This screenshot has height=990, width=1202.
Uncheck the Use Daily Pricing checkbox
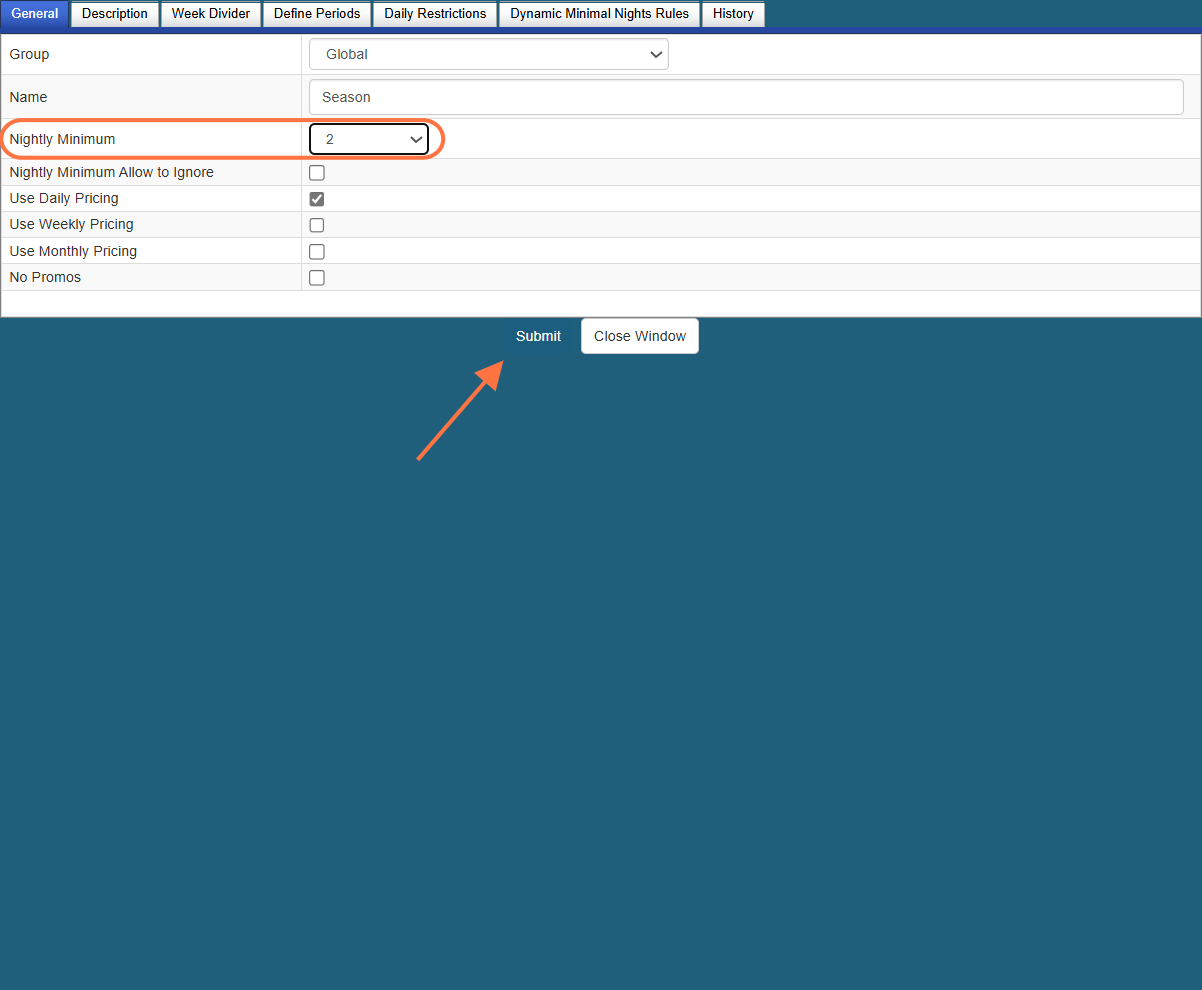click(317, 199)
